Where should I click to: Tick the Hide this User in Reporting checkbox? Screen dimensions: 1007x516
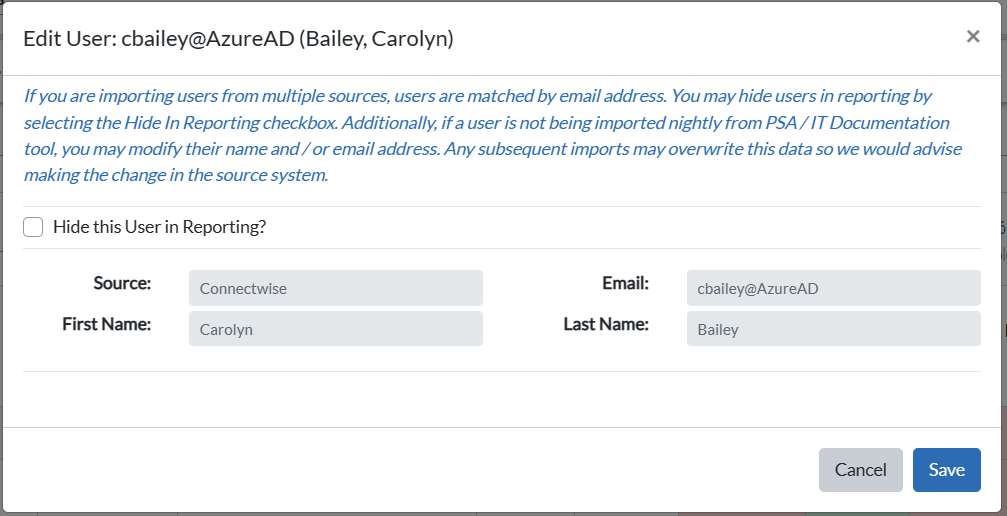pyautogui.click(x=33, y=227)
